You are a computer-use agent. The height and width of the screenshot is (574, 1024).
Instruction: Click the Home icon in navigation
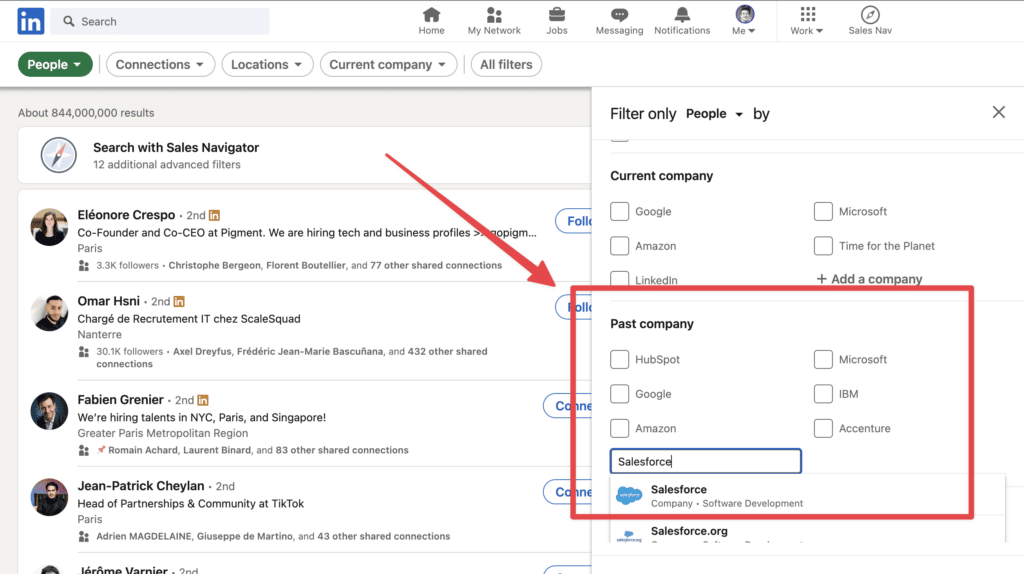tap(431, 14)
